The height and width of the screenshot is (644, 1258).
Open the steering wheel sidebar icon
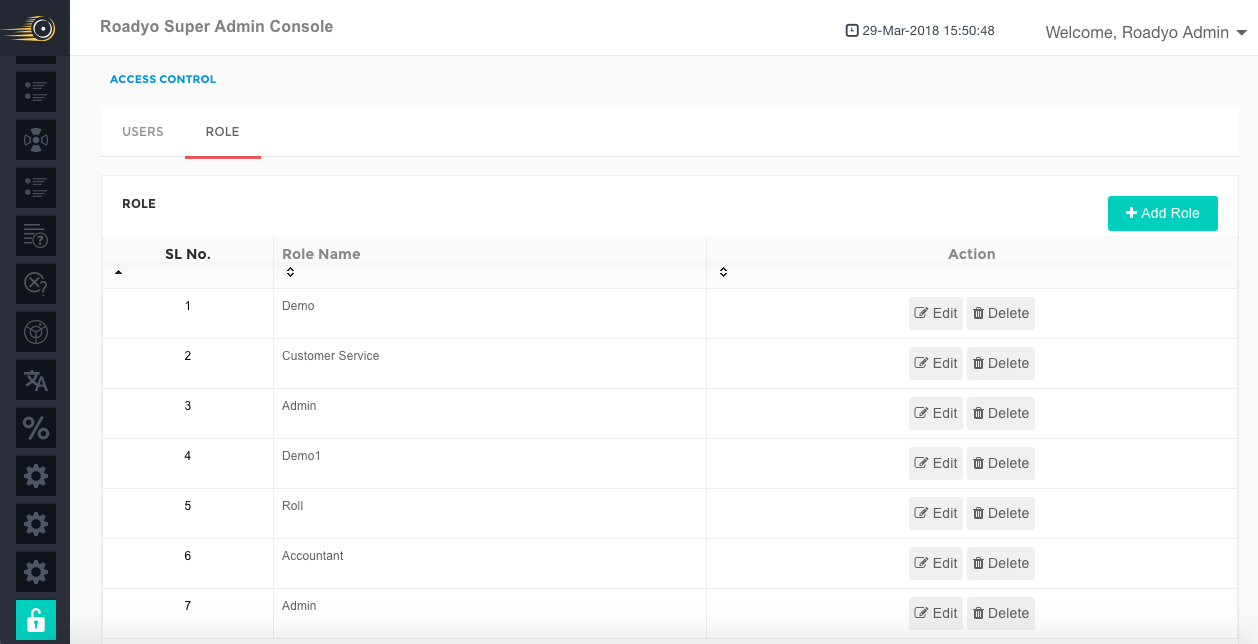pos(36,332)
